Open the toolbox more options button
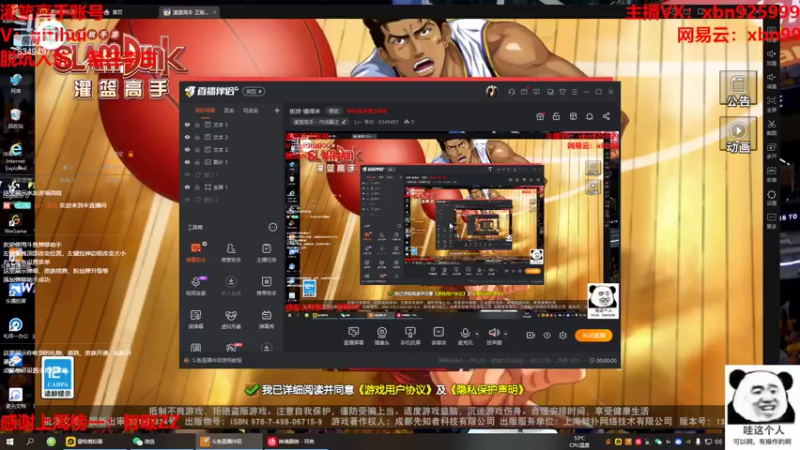This screenshot has width=800, height=450. (x=272, y=227)
